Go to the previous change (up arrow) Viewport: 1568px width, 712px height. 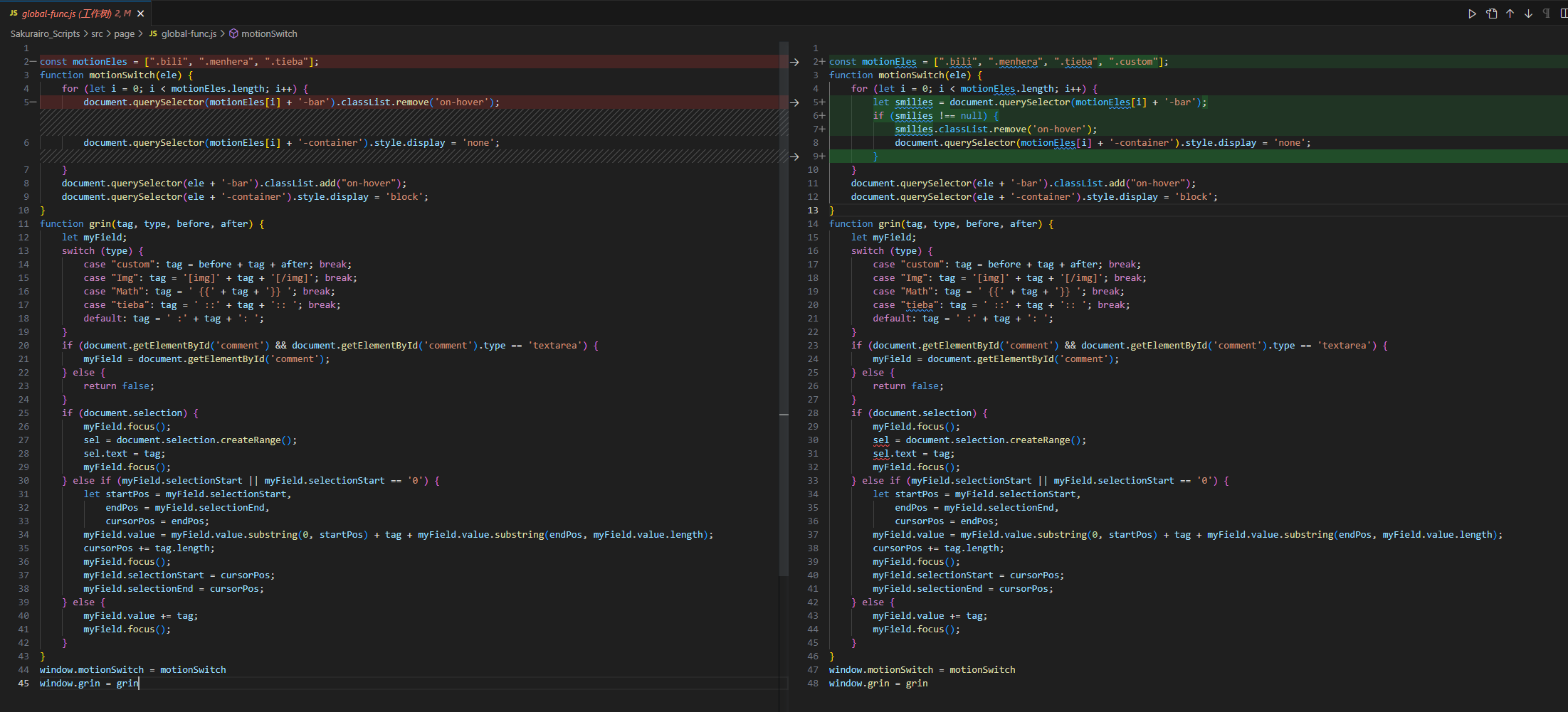[1510, 14]
